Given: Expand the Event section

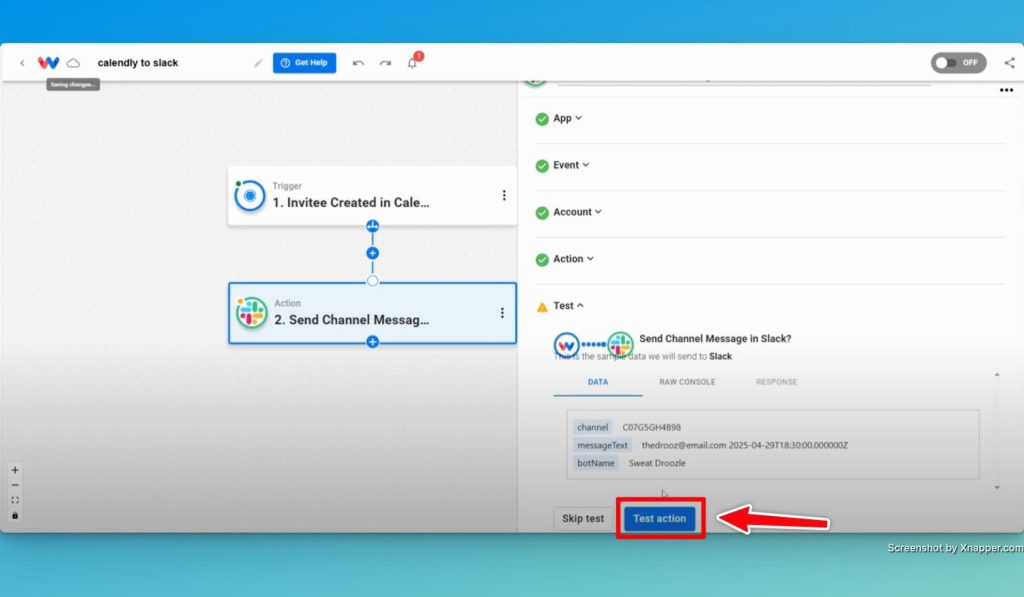Looking at the screenshot, I should click(571, 165).
